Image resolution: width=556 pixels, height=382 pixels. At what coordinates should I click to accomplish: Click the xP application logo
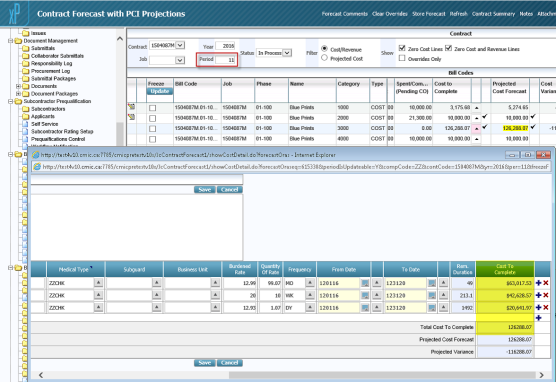click(15, 14)
